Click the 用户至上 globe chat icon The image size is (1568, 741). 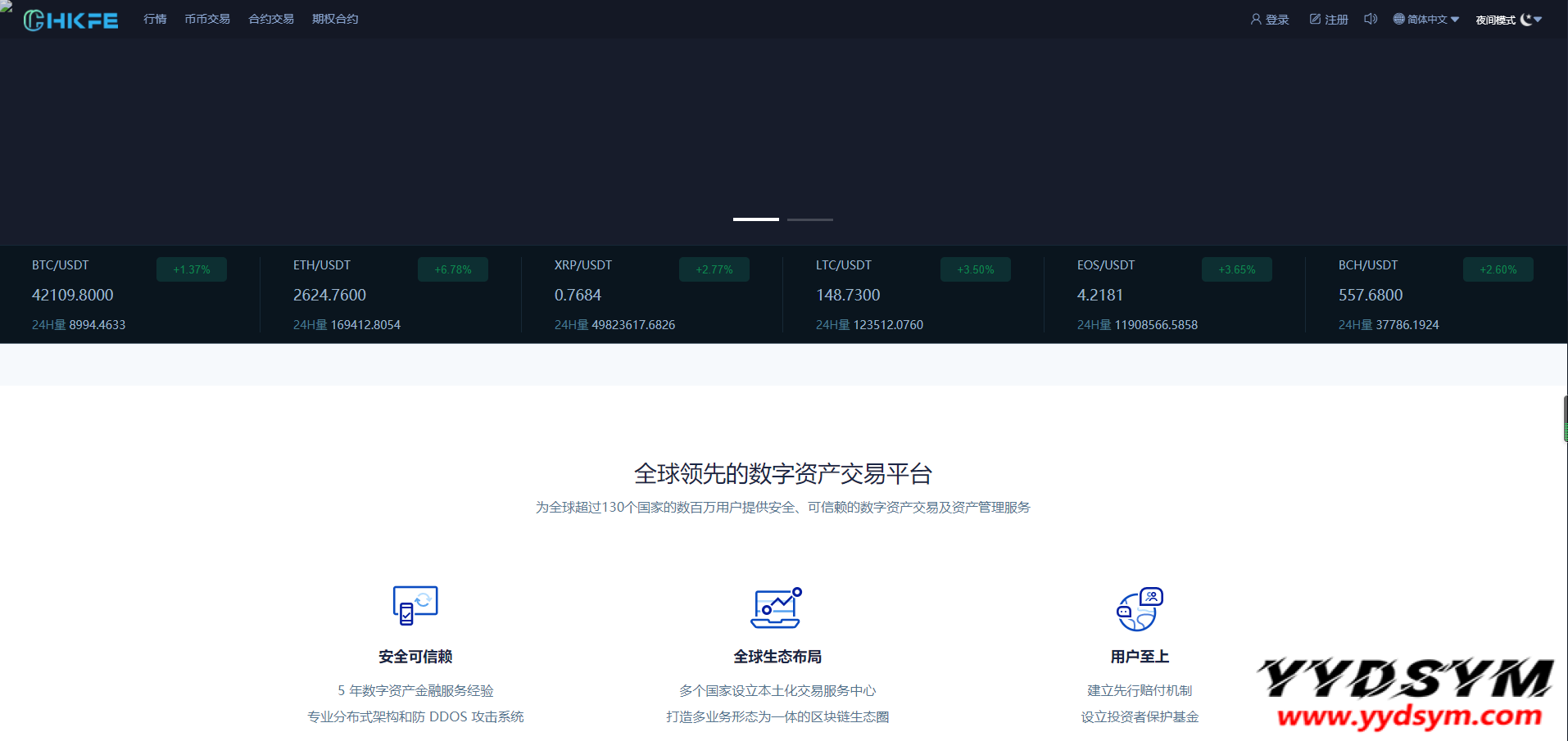(x=1140, y=609)
